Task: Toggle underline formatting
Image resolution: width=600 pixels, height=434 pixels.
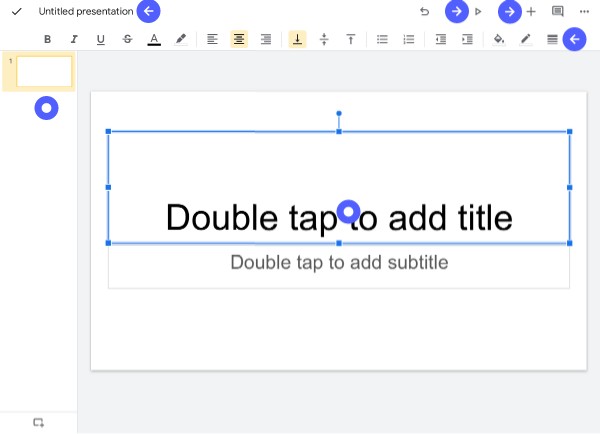Action: tap(101, 39)
